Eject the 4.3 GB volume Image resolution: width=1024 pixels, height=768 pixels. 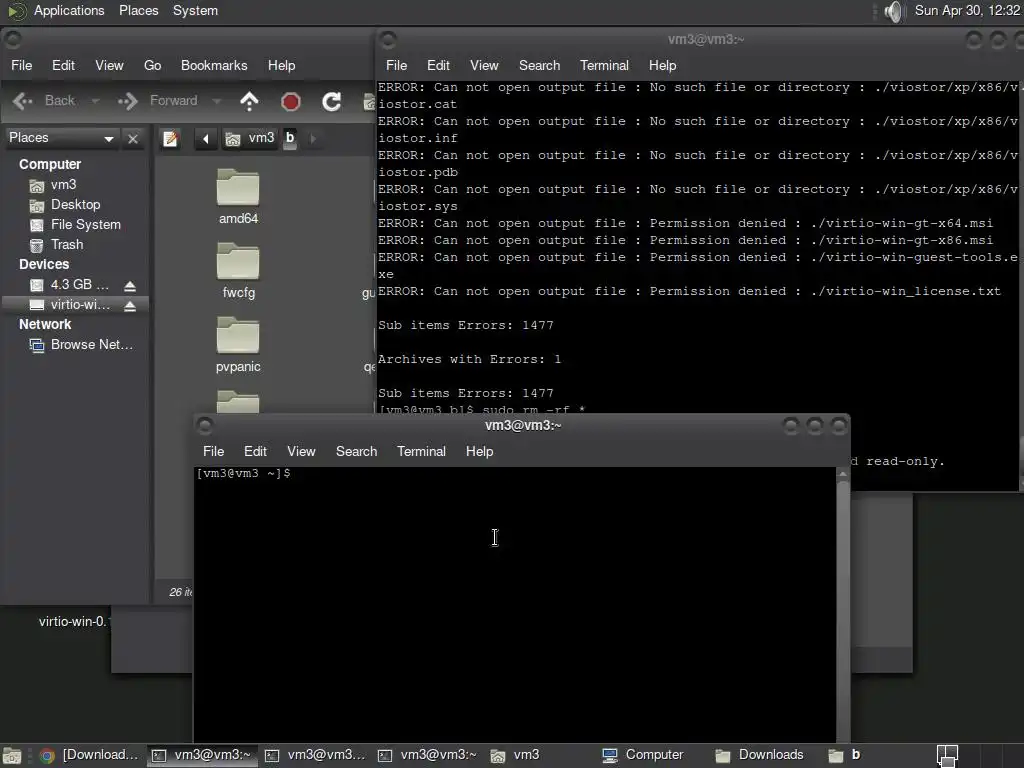[130, 286]
